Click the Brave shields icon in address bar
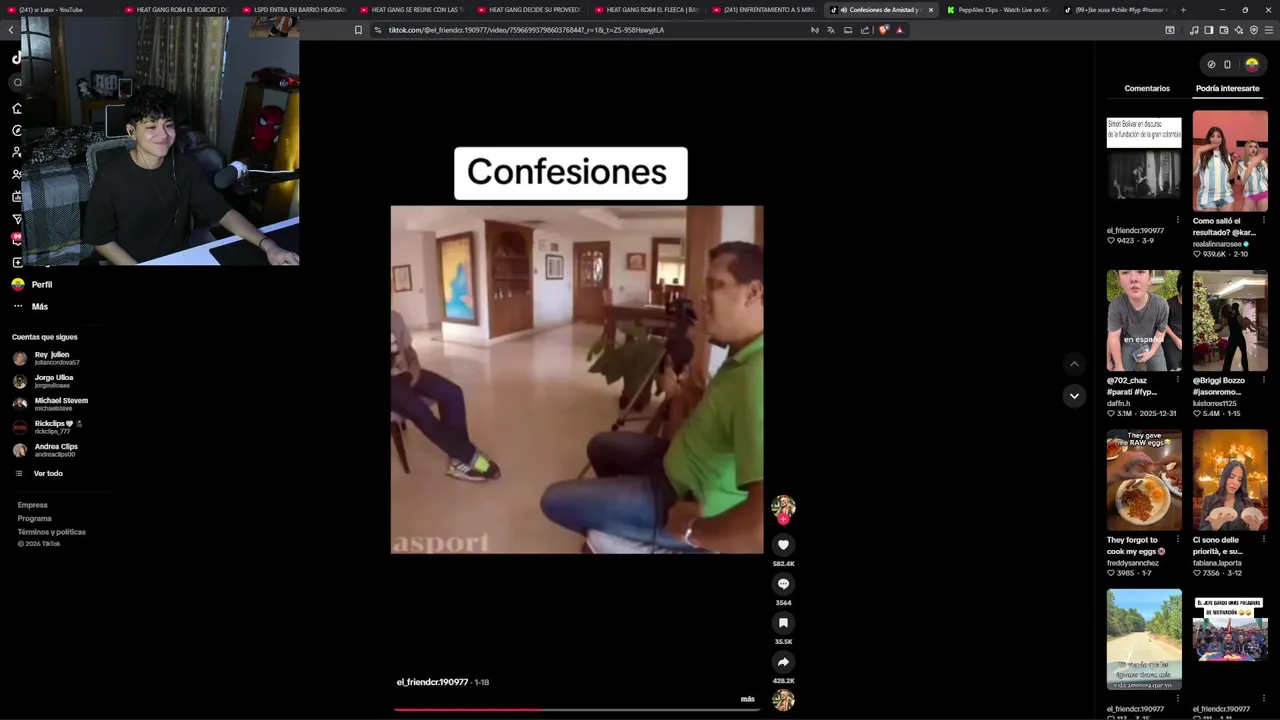 (883, 30)
